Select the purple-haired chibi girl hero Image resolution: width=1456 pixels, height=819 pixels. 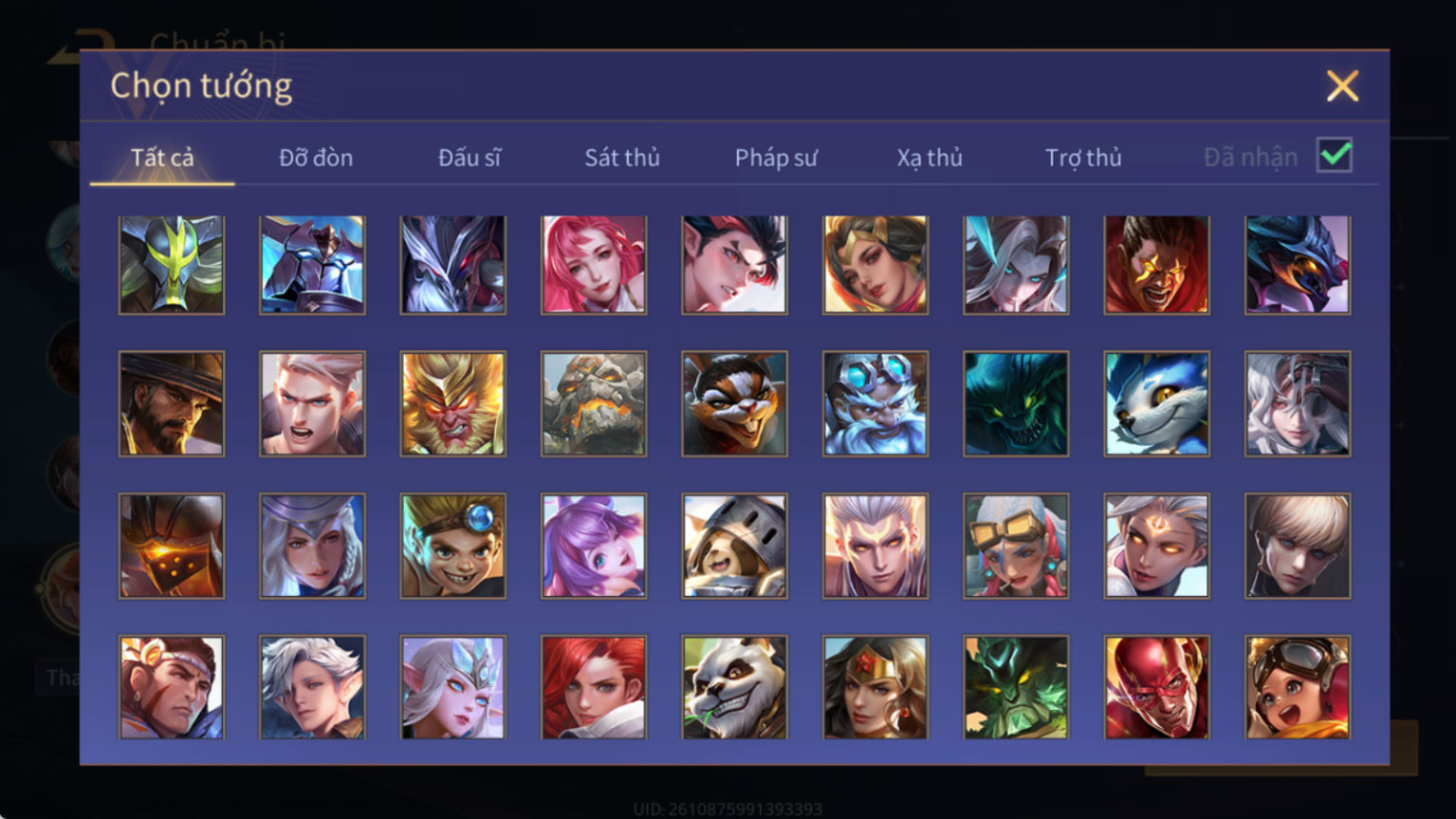click(x=594, y=546)
